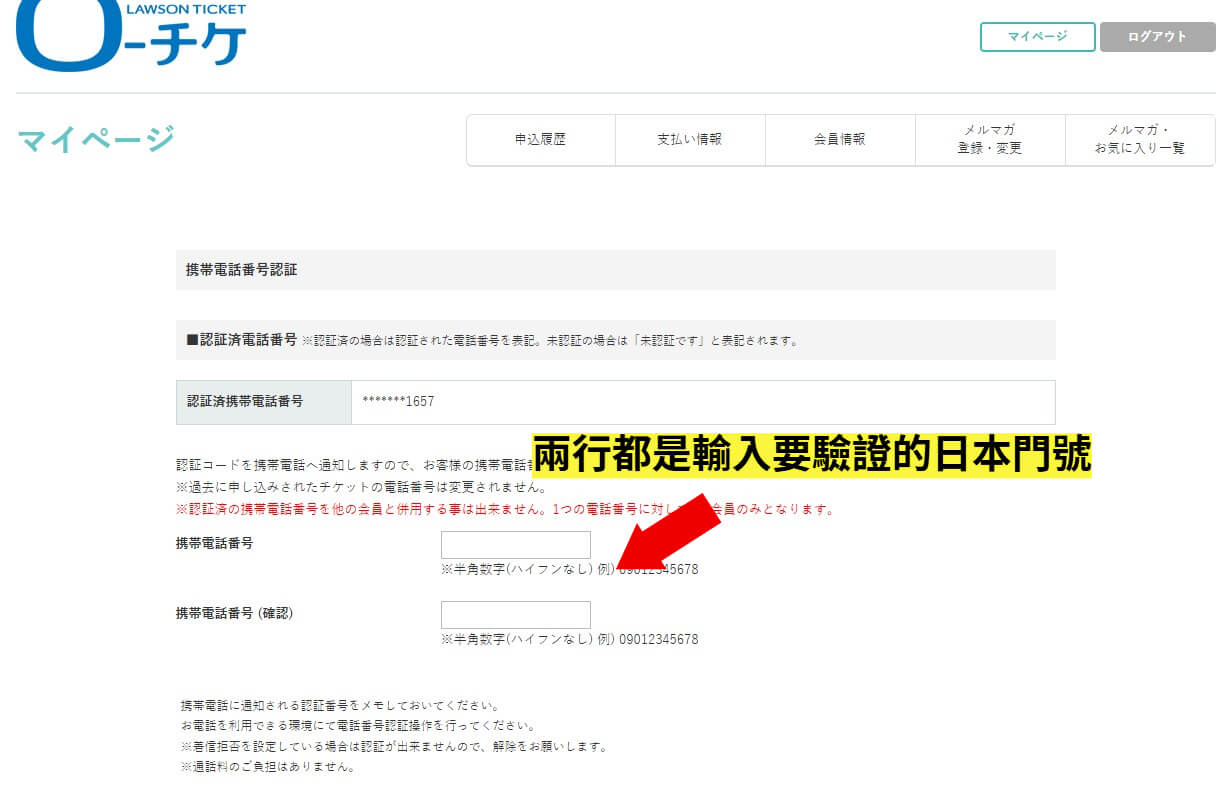Image resolution: width=1218 pixels, height=794 pixels.
Task: Click the Lawson Ticket logo
Action: click(x=130, y=35)
